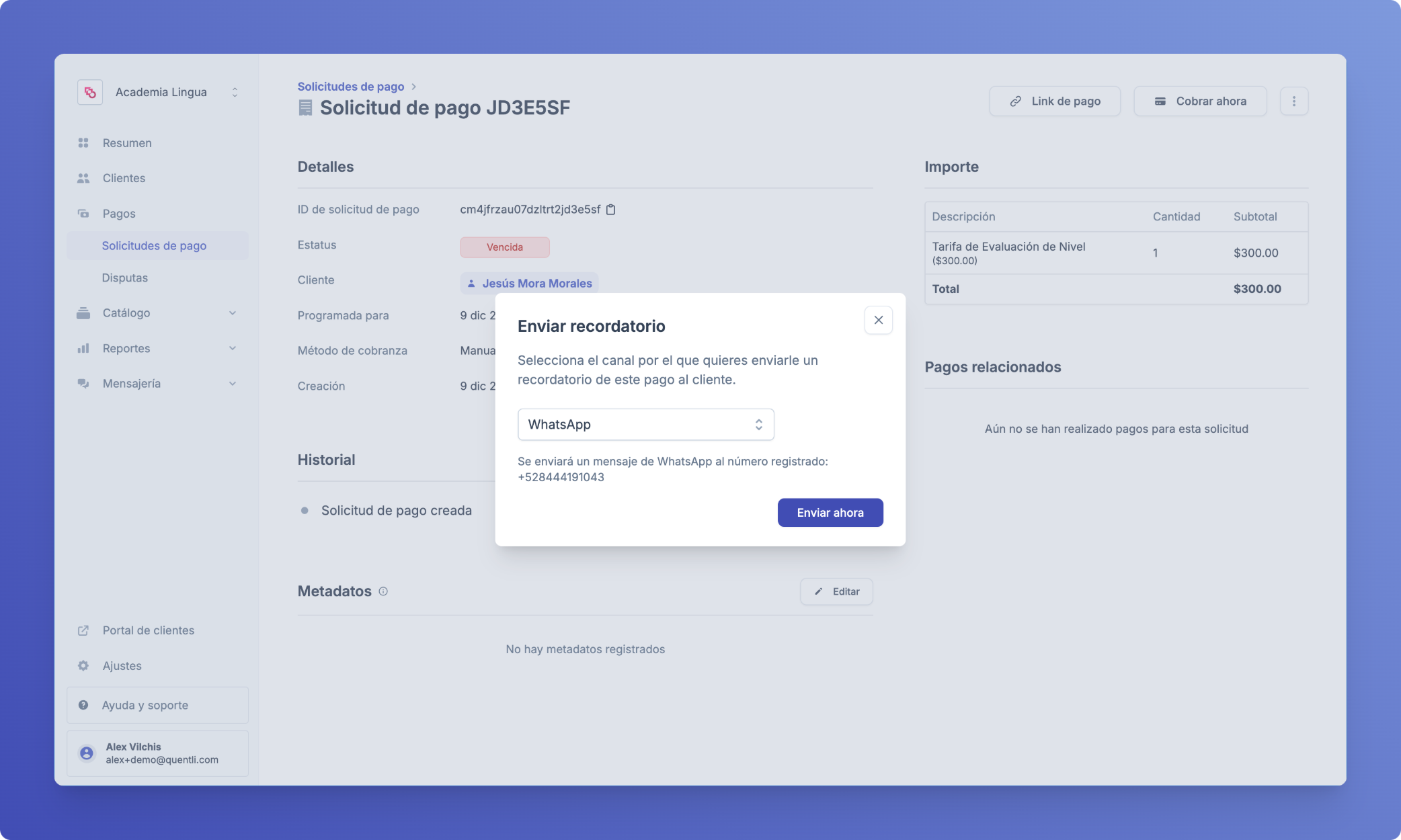Open the Clientes sidebar item
Screen dimensions: 1401x840
pos(124,178)
